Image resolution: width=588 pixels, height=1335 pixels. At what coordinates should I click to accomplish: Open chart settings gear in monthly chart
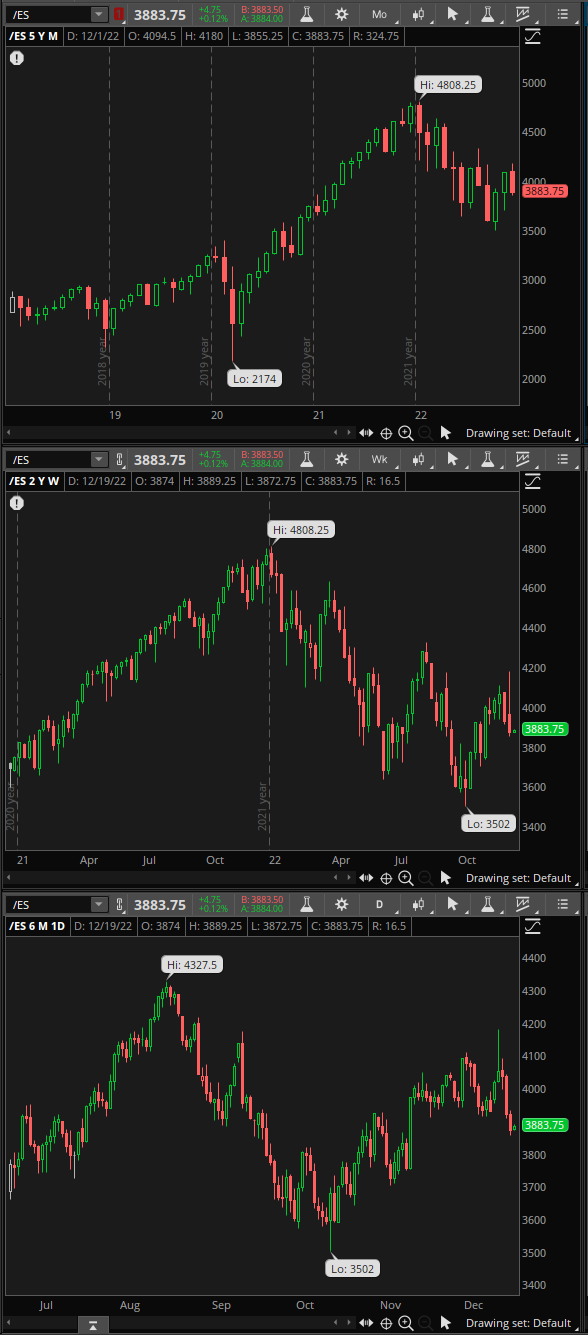click(x=342, y=14)
